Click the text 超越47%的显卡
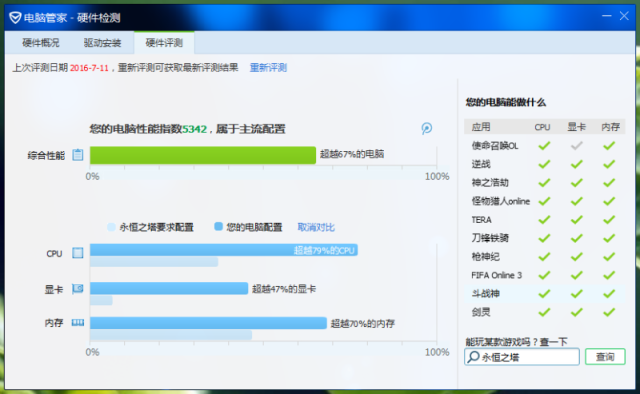The image size is (640, 394). [x=284, y=289]
